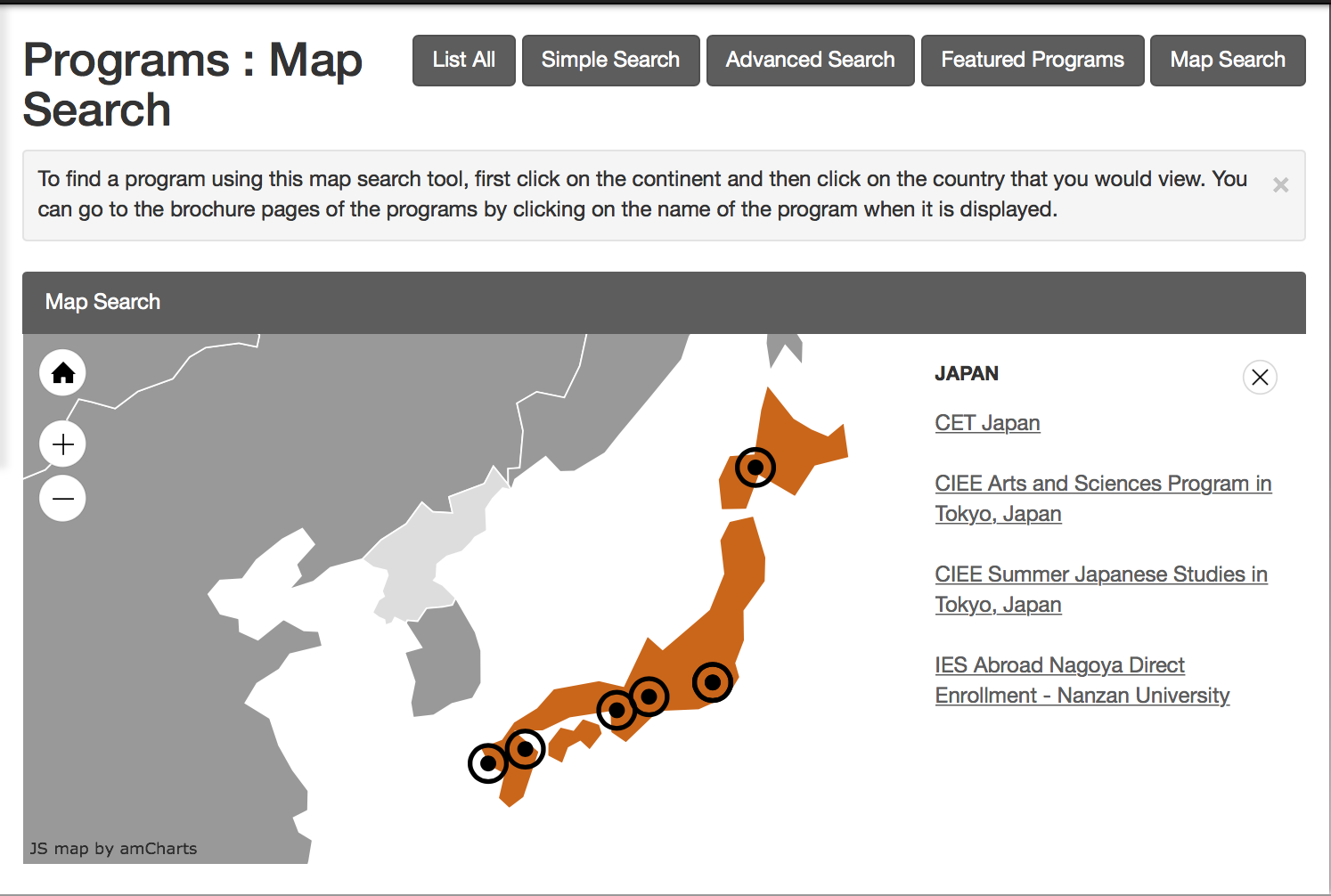Dismiss the map search instructions alert

[x=1280, y=185]
